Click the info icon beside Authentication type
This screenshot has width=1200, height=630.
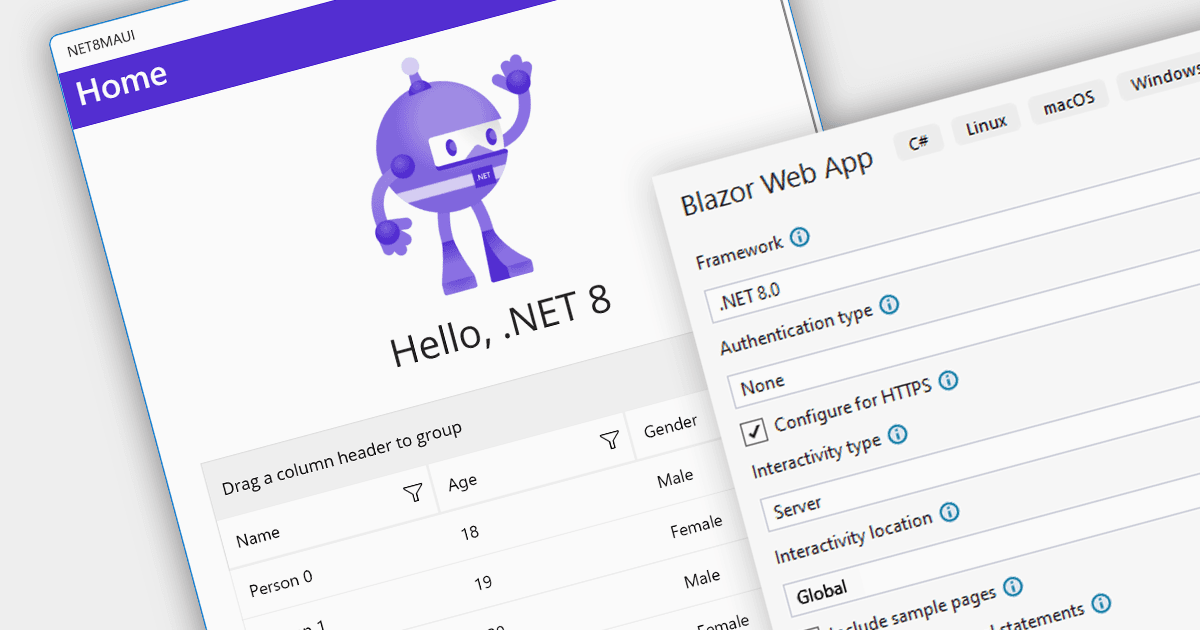click(x=888, y=304)
